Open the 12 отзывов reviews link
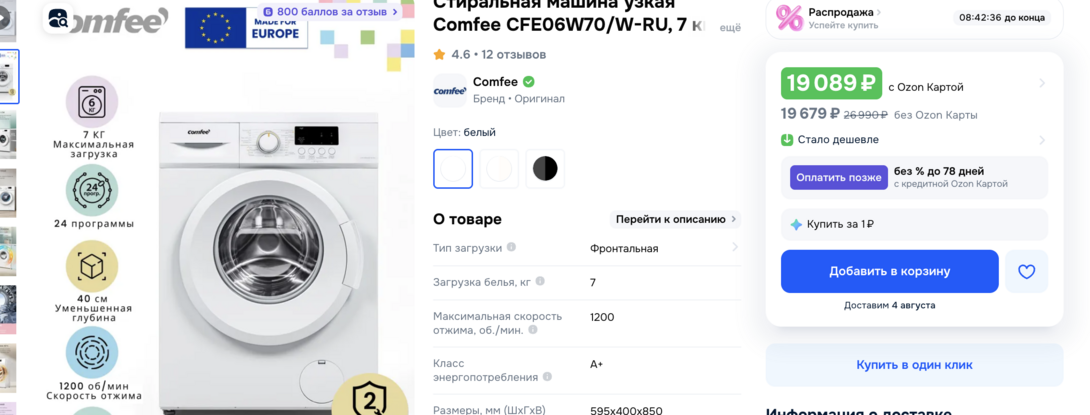 (514, 54)
